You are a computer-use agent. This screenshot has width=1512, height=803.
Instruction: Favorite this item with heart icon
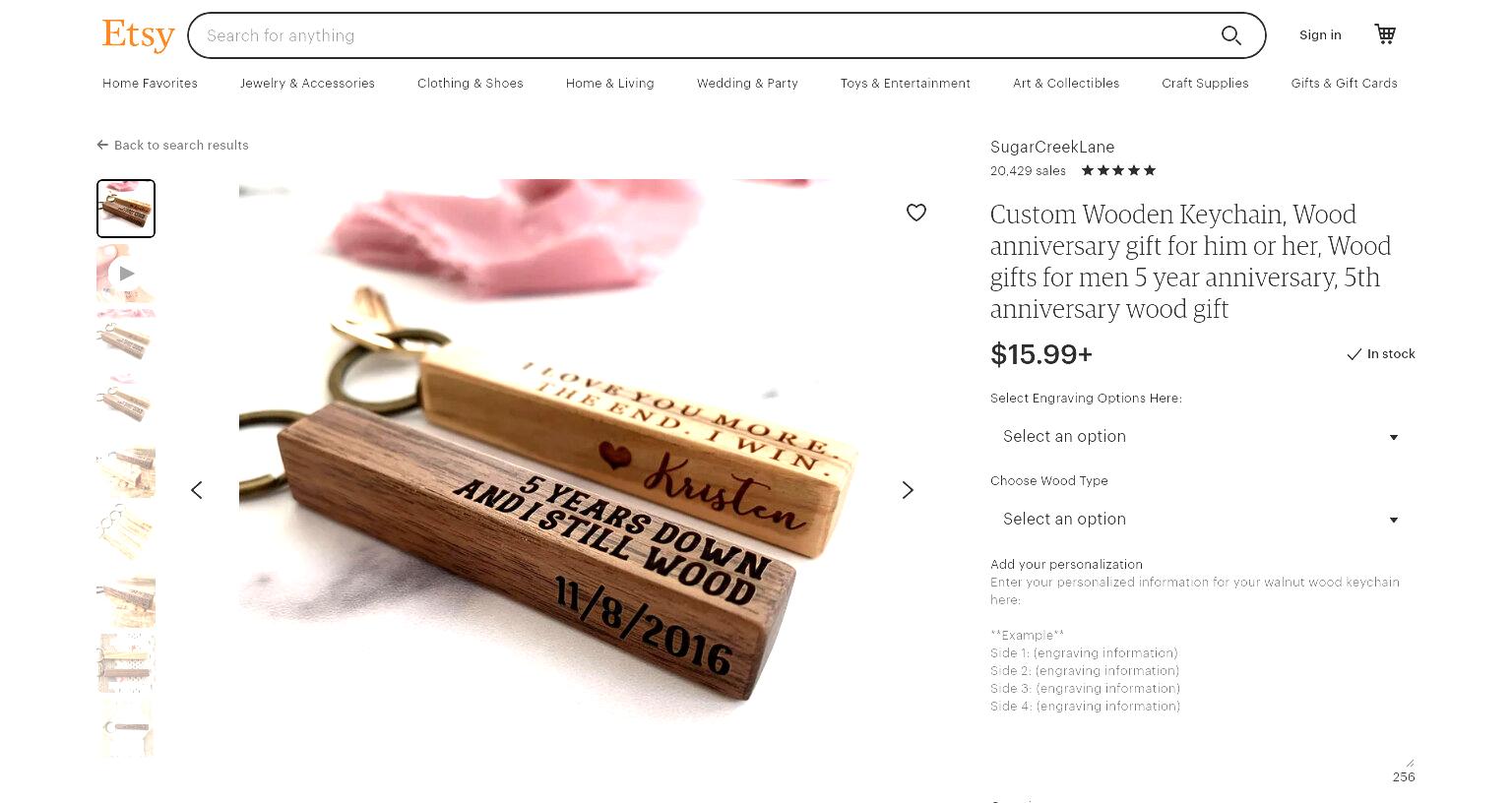coord(916,213)
